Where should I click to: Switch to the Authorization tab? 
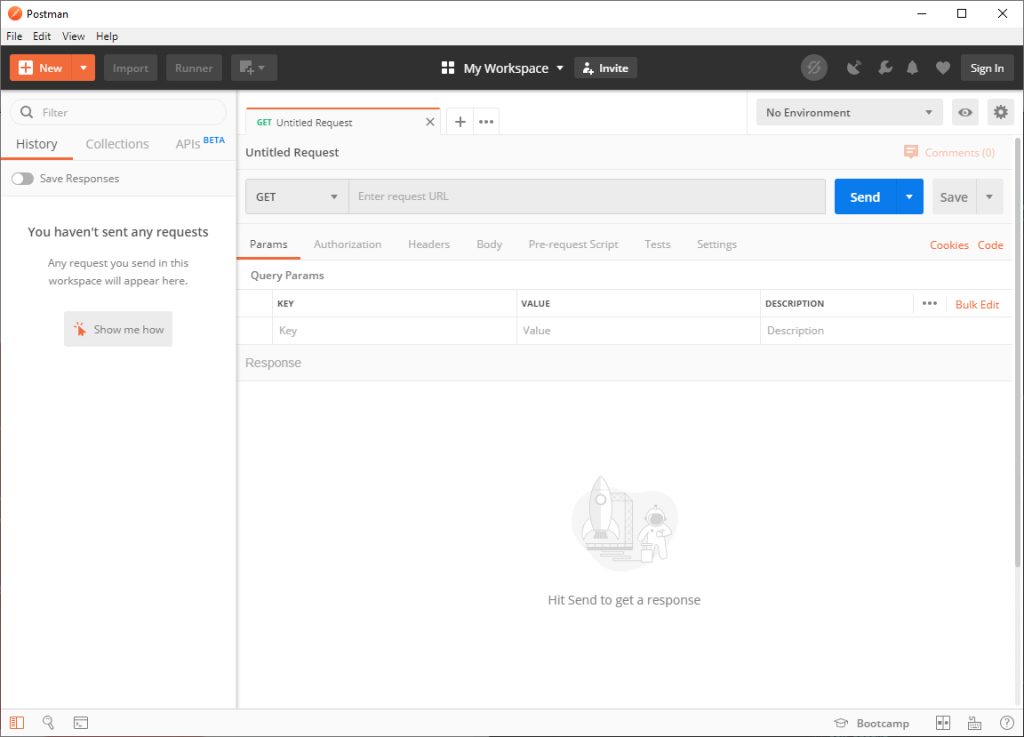point(347,244)
